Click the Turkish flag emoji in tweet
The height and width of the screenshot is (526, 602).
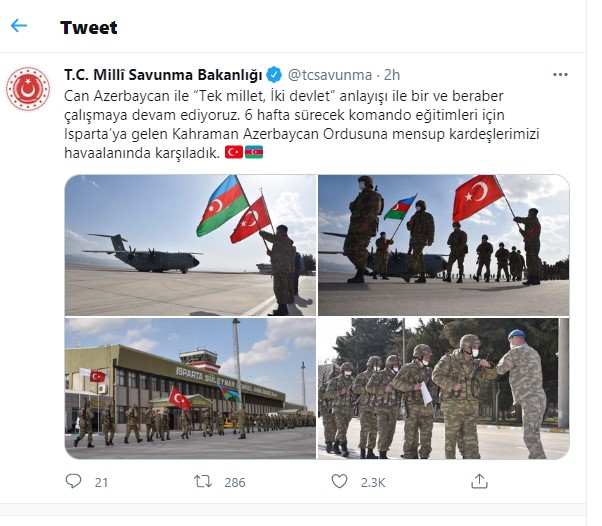click(234, 152)
